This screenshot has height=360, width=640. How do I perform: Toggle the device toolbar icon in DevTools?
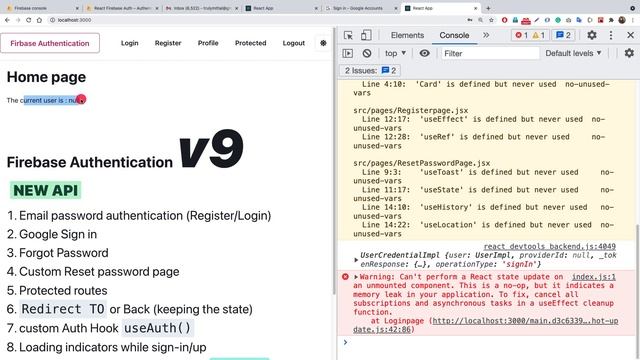(x=366, y=35)
